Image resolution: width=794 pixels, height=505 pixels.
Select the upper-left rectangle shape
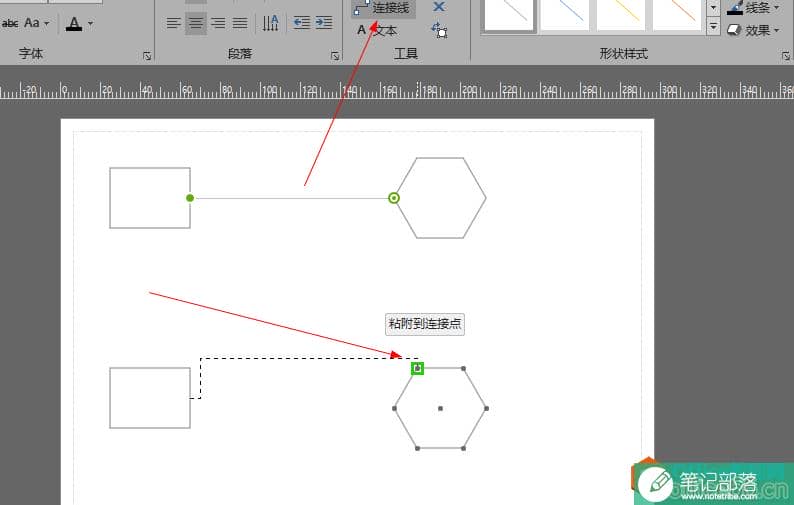click(150, 198)
